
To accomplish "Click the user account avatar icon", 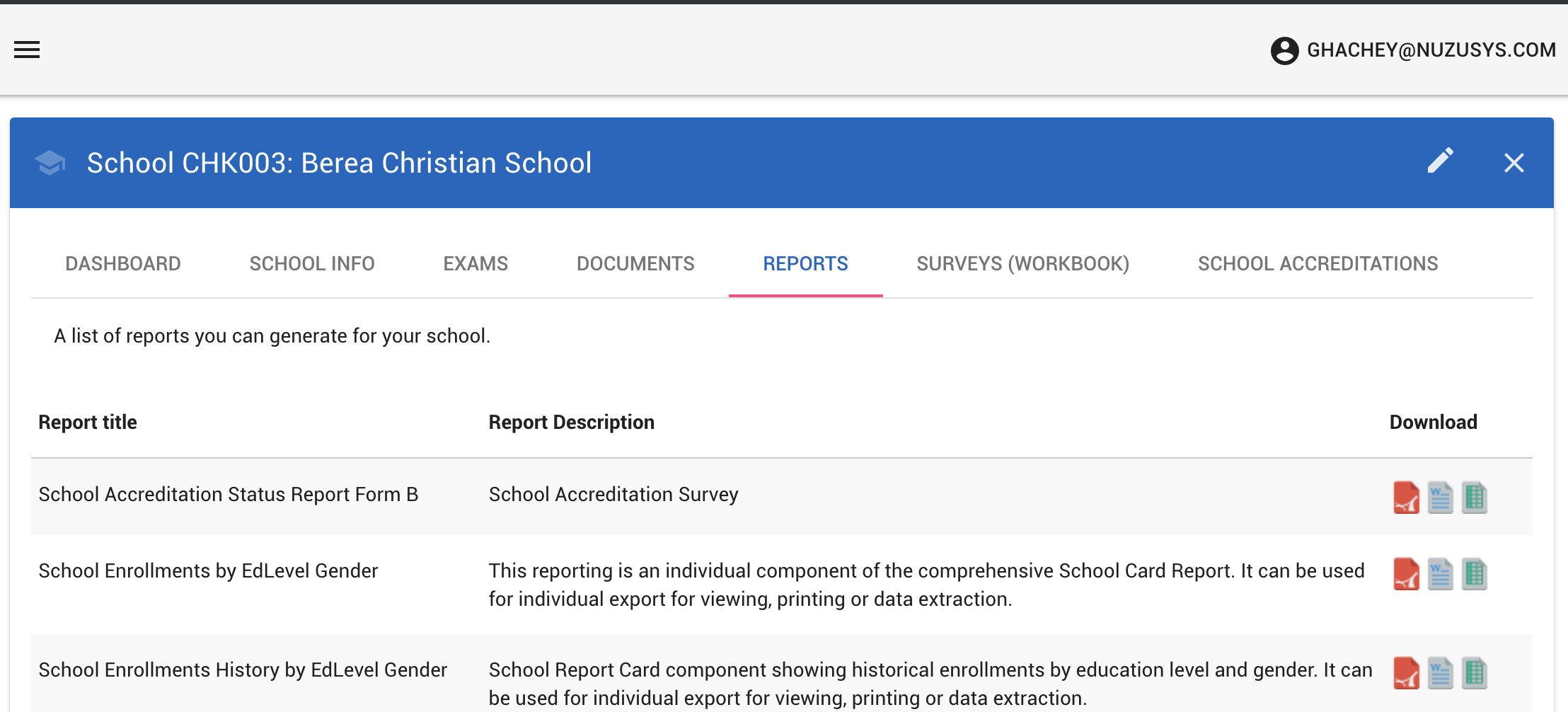I will [1284, 50].
